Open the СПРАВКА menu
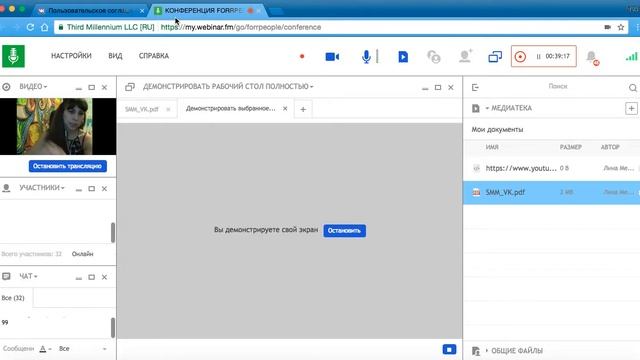Image resolution: width=640 pixels, height=360 pixels. 153,56
